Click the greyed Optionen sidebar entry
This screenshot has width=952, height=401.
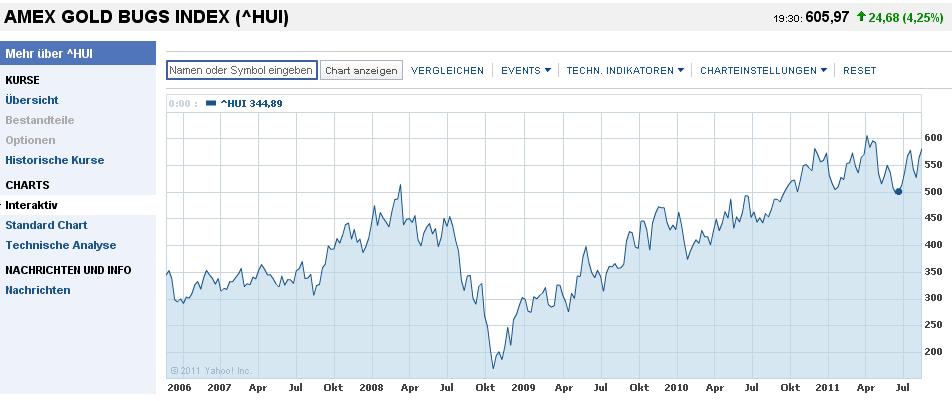(30, 140)
